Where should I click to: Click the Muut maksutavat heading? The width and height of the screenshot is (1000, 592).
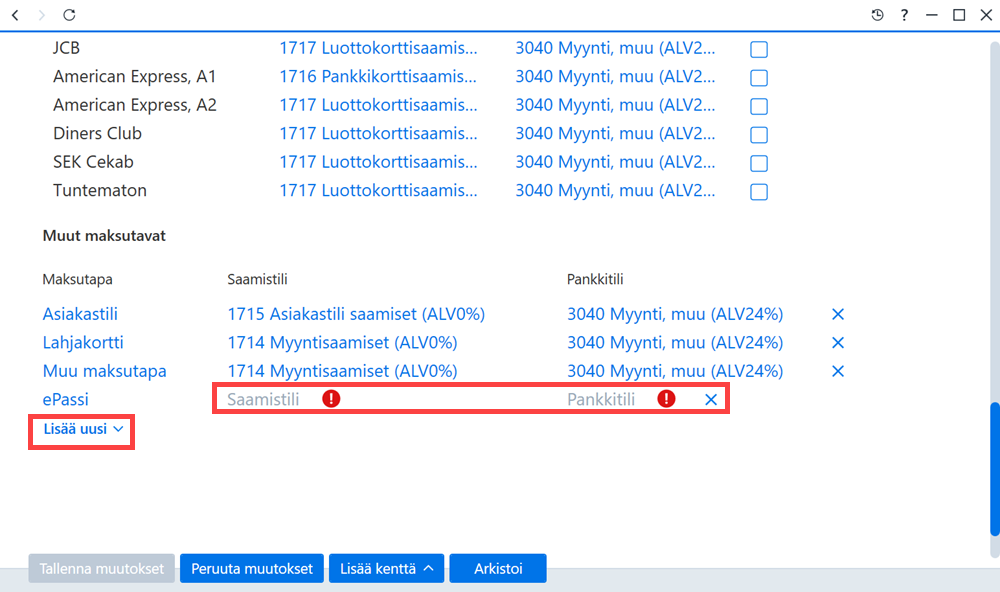pyautogui.click(x=104, y=235)
